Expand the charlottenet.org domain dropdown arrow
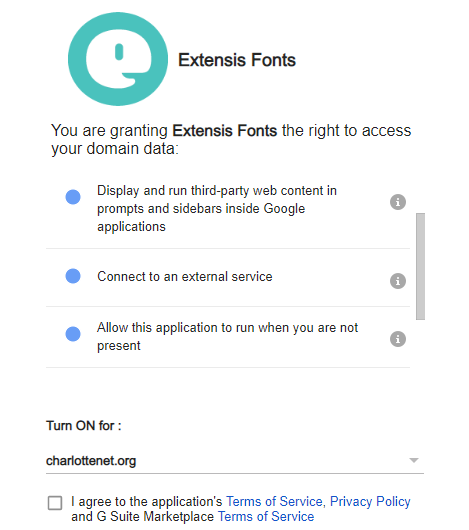This screenshot has height=530, width=469. click(x=414, y=460)
